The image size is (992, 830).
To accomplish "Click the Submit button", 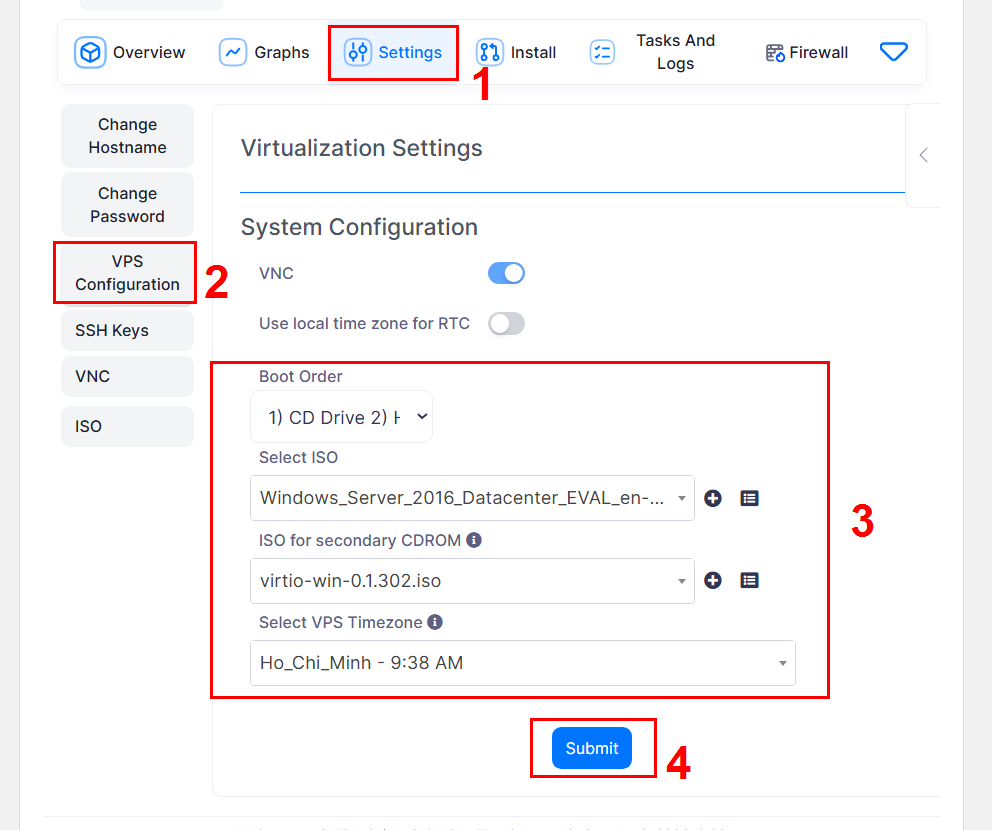I will click(592, 748).
